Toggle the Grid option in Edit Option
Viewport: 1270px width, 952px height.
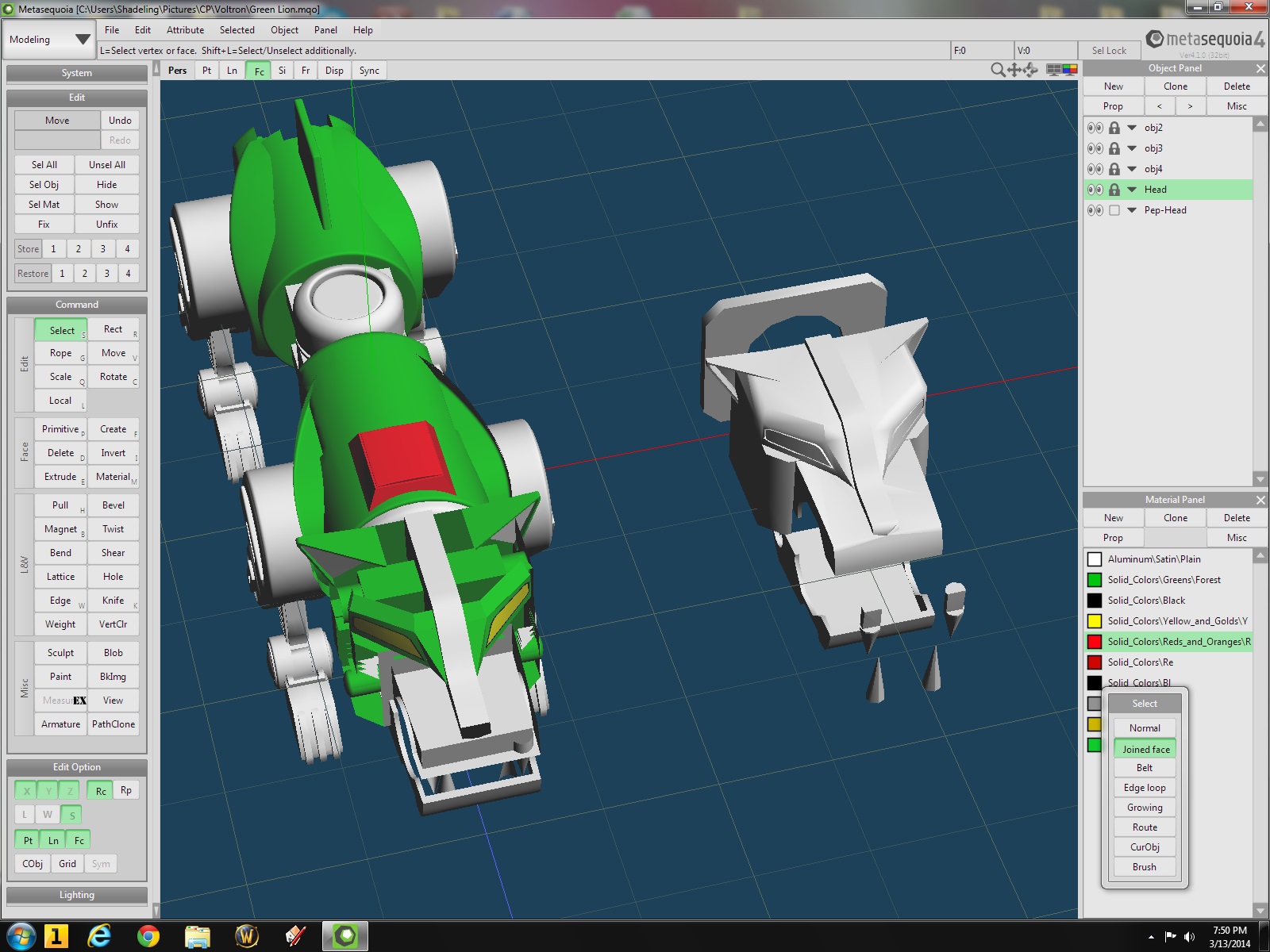pos(67,864)
